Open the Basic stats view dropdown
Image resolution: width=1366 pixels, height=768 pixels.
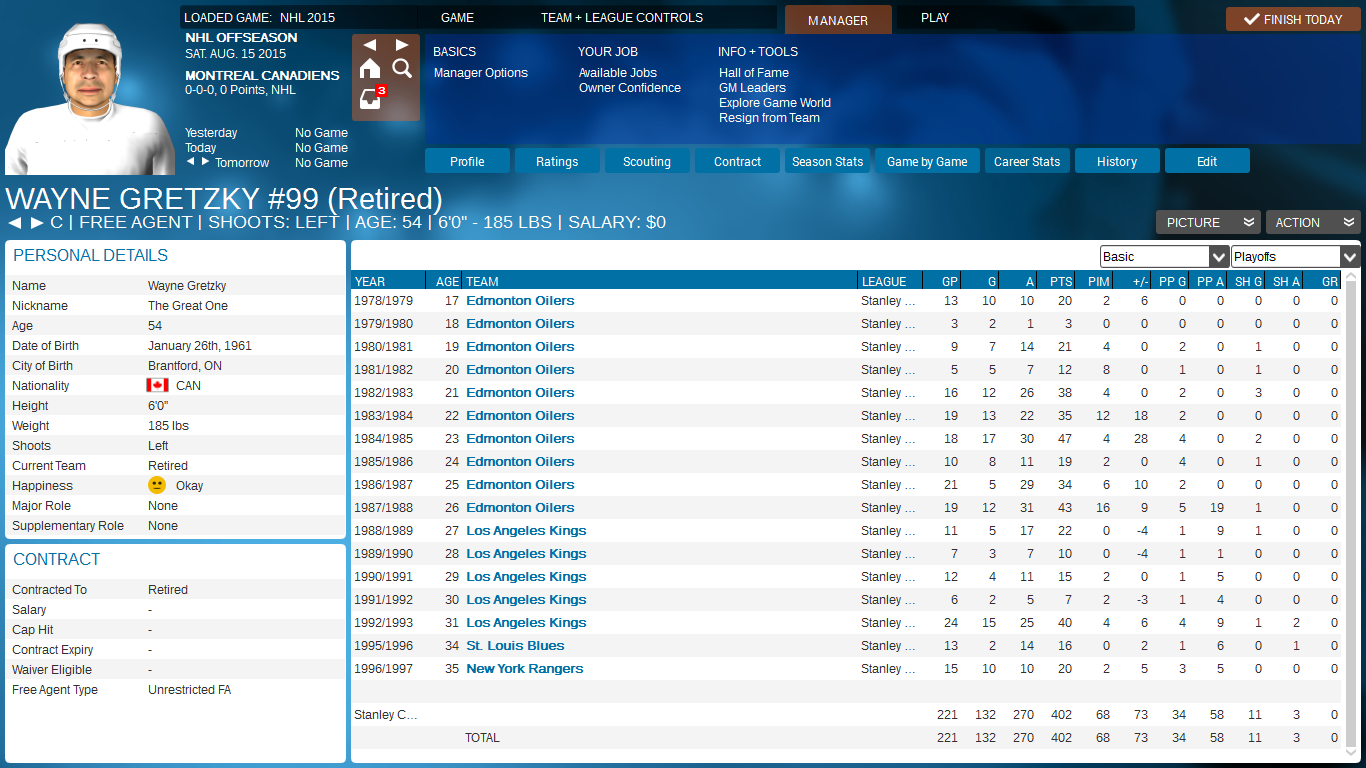(1164, 256)
